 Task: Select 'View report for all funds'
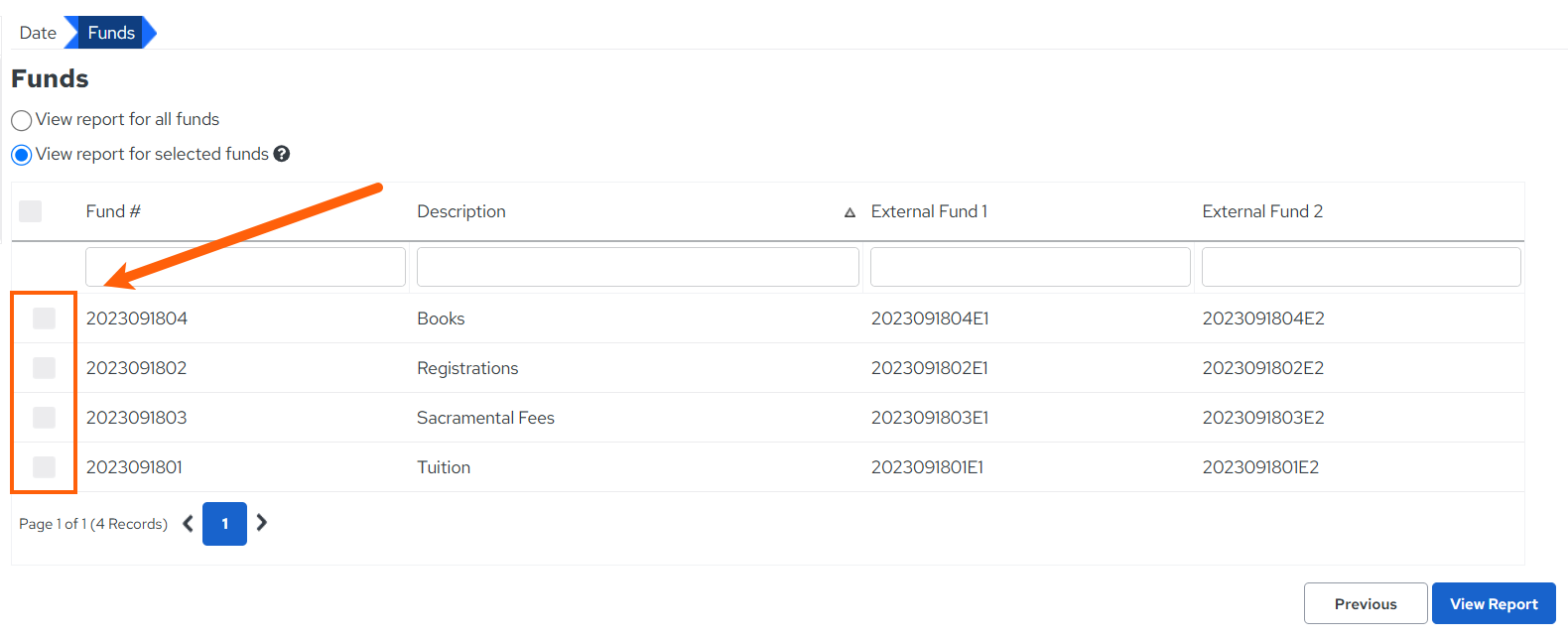[x=22, y=120]
